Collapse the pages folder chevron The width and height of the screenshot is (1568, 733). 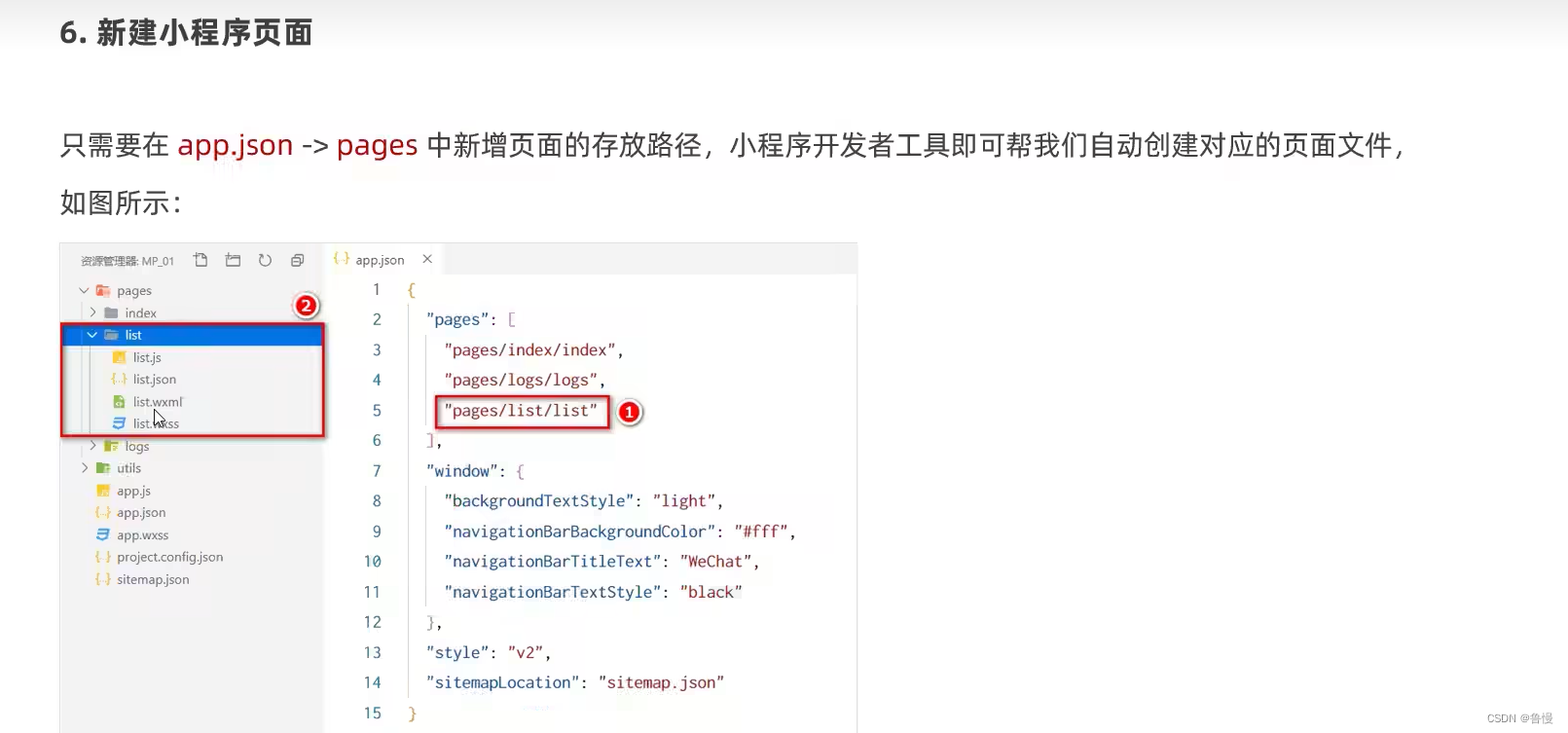click(84, 290)
